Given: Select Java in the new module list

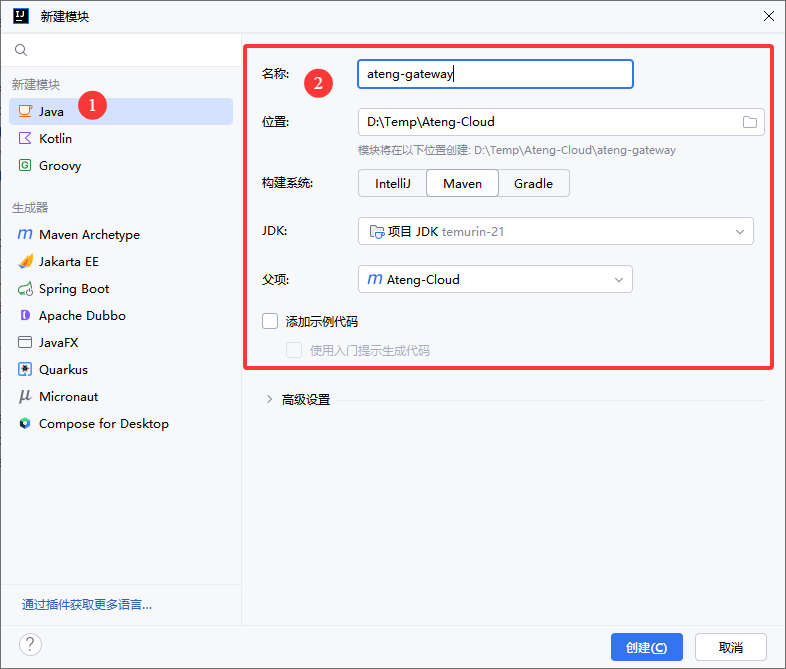Looking at the screenshot, I should coord(51,112).
